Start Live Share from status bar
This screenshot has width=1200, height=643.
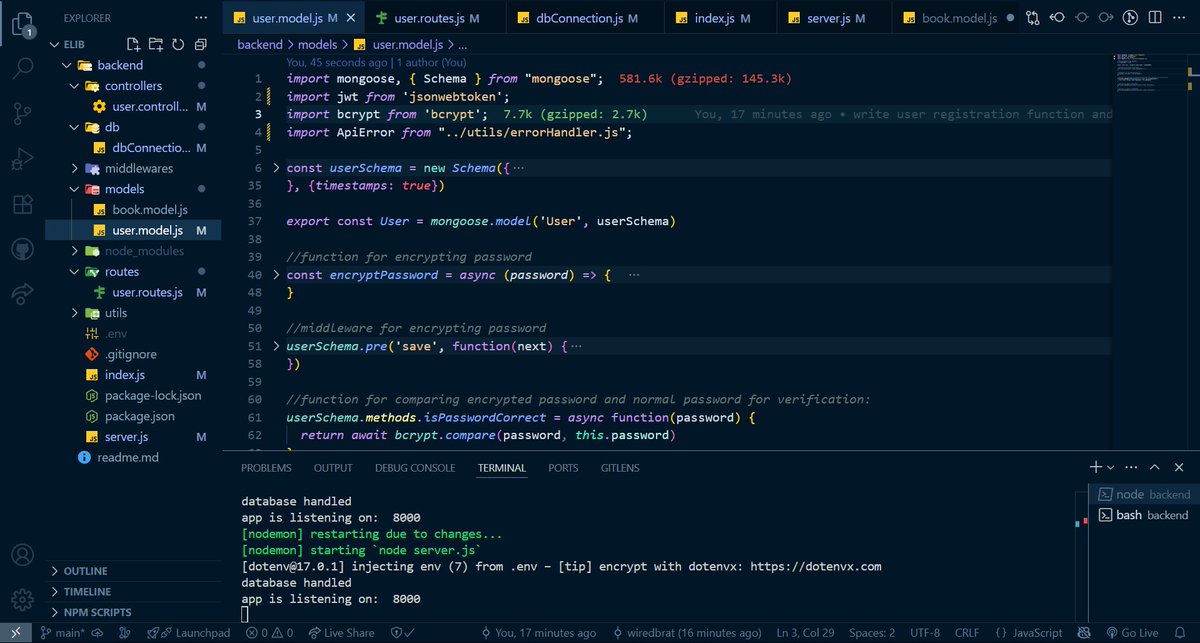(x=341, y=633)
